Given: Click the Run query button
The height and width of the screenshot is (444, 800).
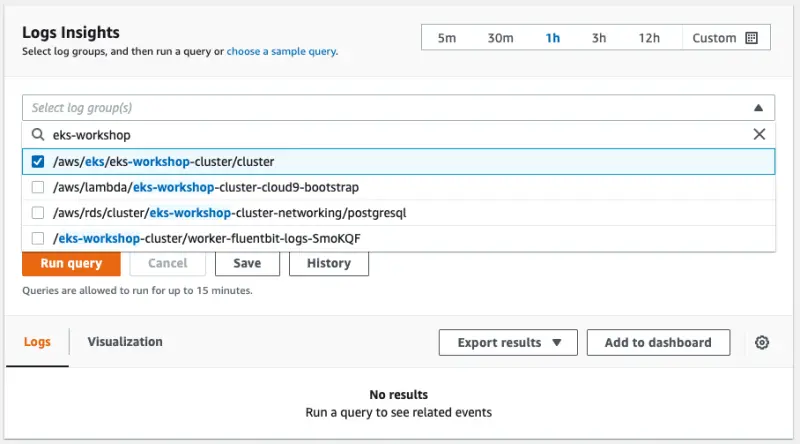Looking at the screenshot, I should (71, 263).
